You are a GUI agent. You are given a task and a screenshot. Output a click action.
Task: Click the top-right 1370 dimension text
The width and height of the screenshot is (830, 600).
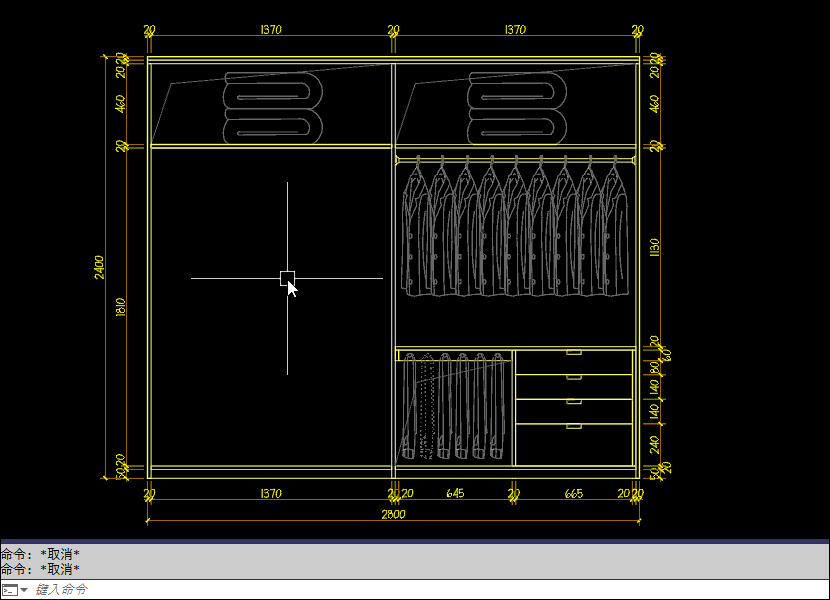[x=515, y=30]
